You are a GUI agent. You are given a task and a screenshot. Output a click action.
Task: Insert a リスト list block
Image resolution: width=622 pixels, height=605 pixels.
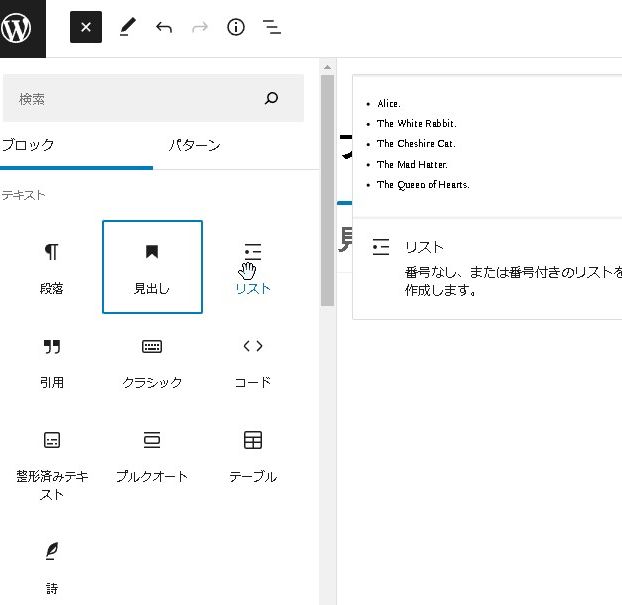tap(253, 267)
